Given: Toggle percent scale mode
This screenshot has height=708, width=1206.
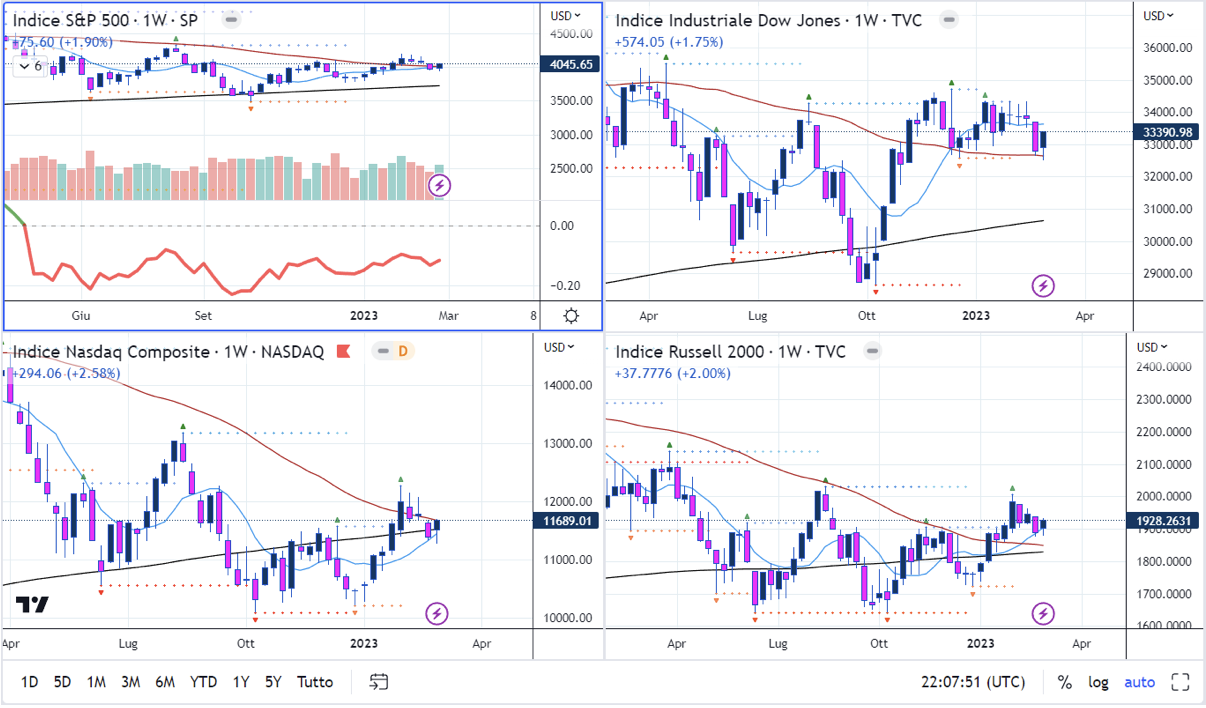Looking at the screenshot, I should [1065, 682].
